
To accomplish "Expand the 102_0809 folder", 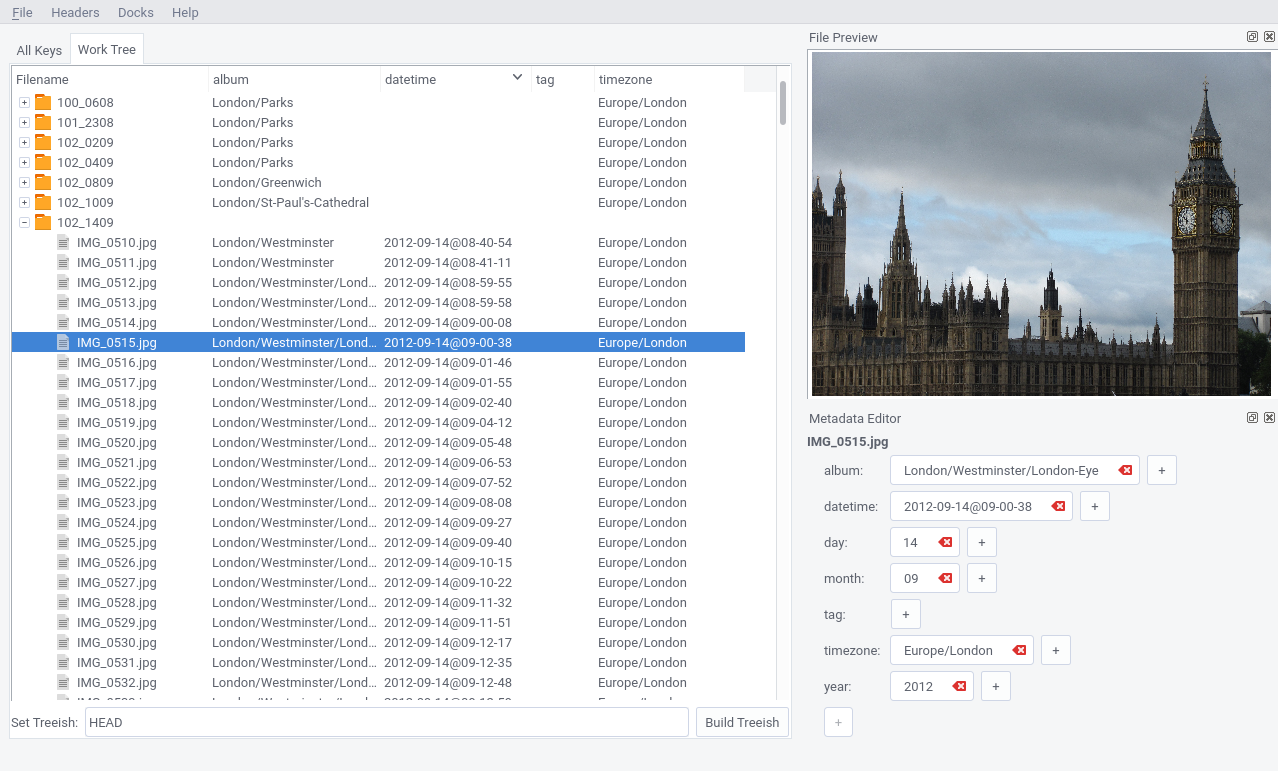I will point(24,182).
